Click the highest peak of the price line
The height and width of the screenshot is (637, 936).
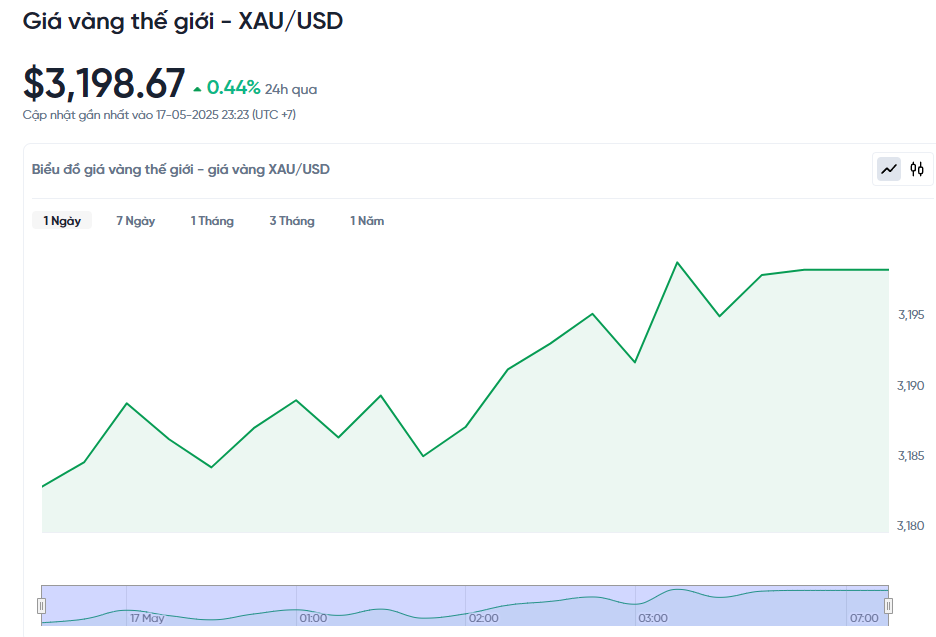[x=678, y=263]
